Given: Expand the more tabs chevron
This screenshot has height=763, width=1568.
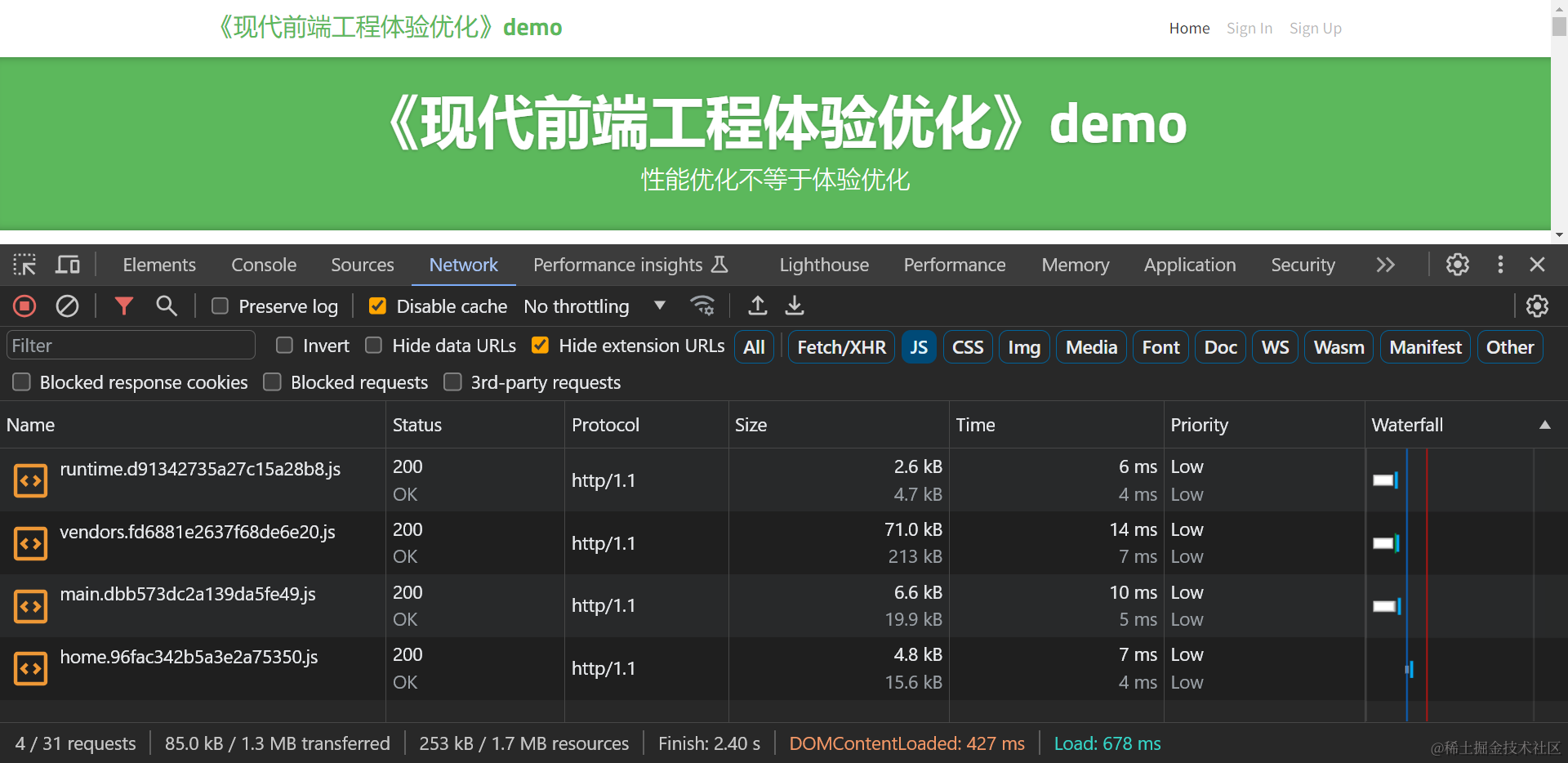Looking at the screenshot, I should point(1385,265).
